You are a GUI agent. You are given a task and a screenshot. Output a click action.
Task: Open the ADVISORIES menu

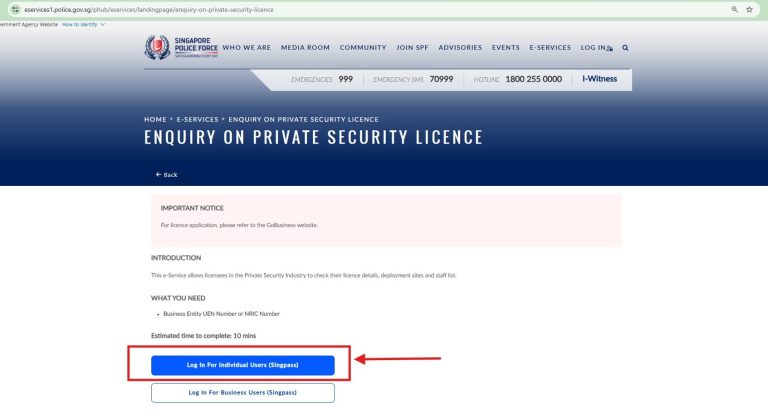[460, 48]
